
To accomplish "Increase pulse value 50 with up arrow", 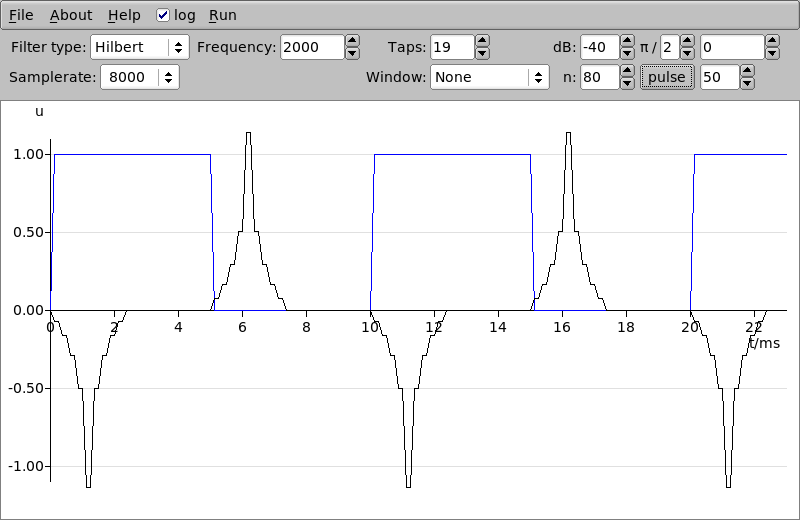I will (x=747, y=71).
